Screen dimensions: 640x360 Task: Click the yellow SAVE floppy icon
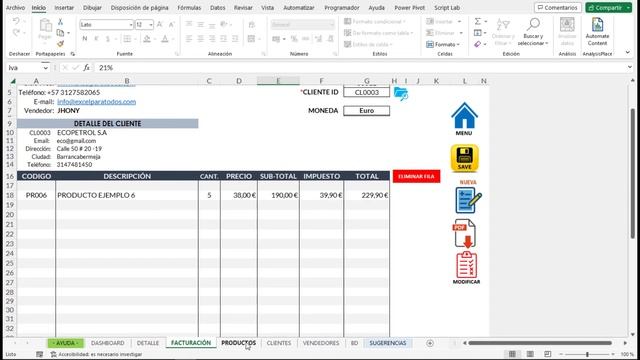coord(464,158)
